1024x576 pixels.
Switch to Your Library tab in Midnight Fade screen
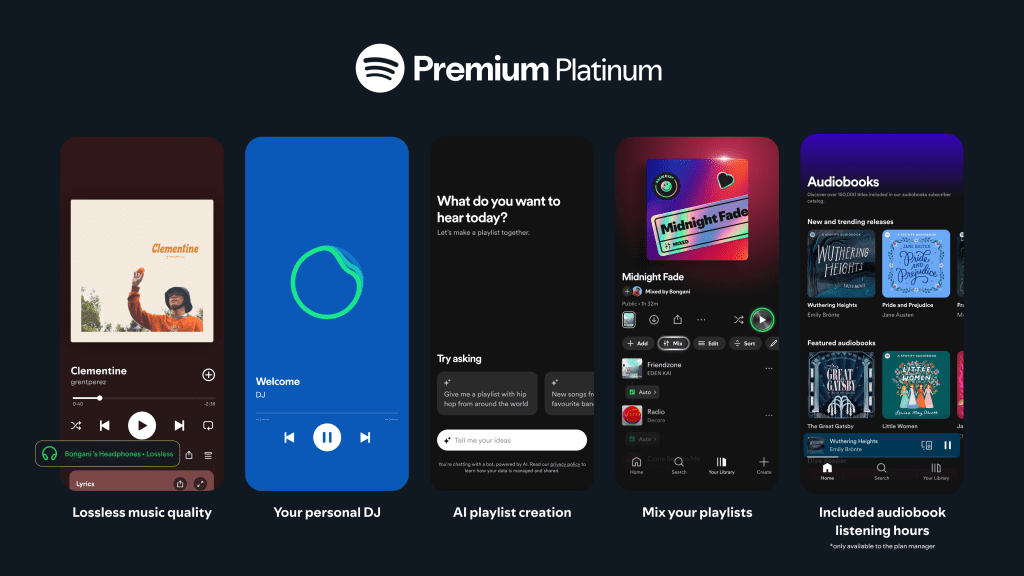(x=722, y=465)
